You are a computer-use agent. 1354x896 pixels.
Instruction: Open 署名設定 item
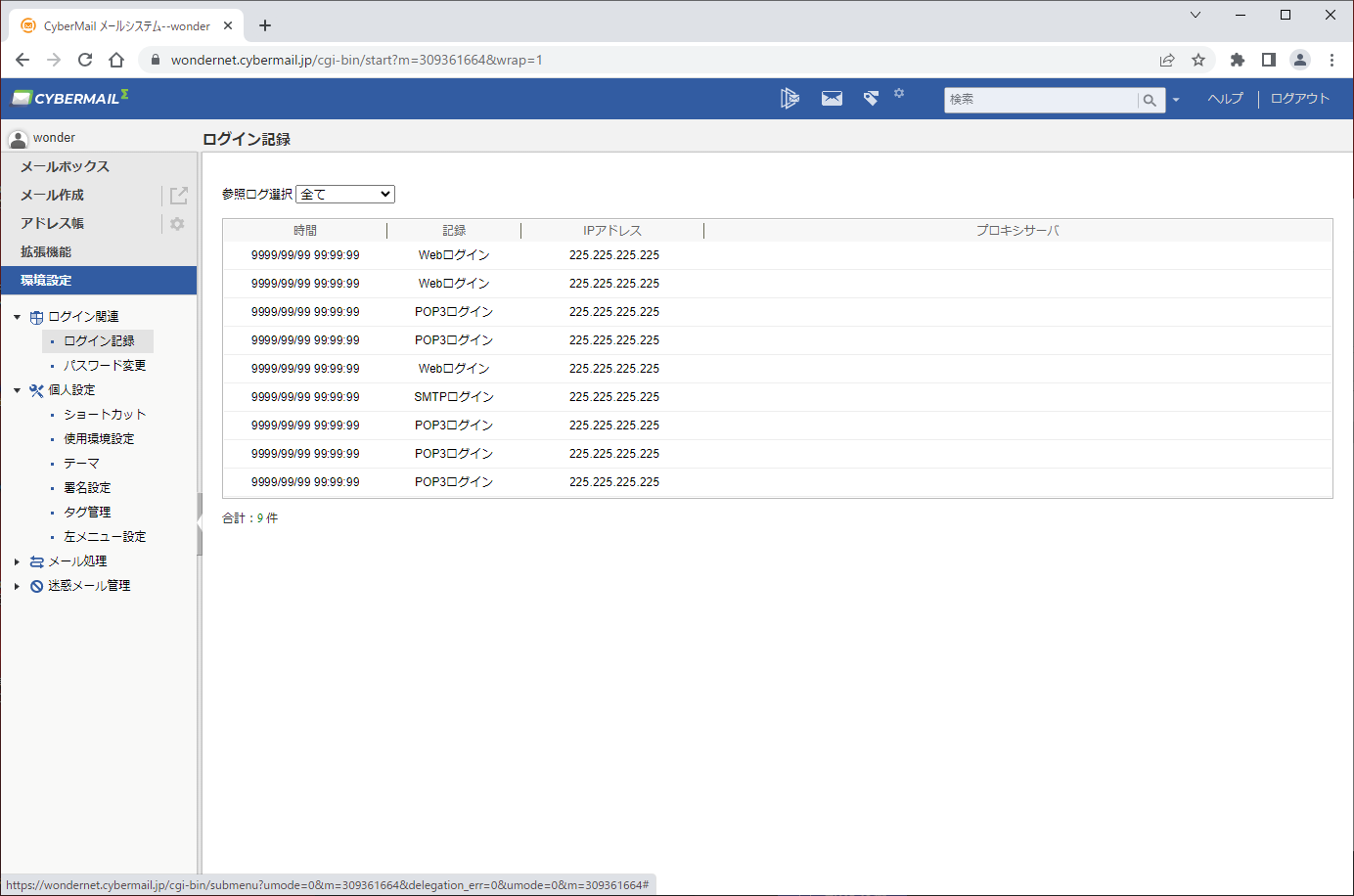tap(87, 487)
